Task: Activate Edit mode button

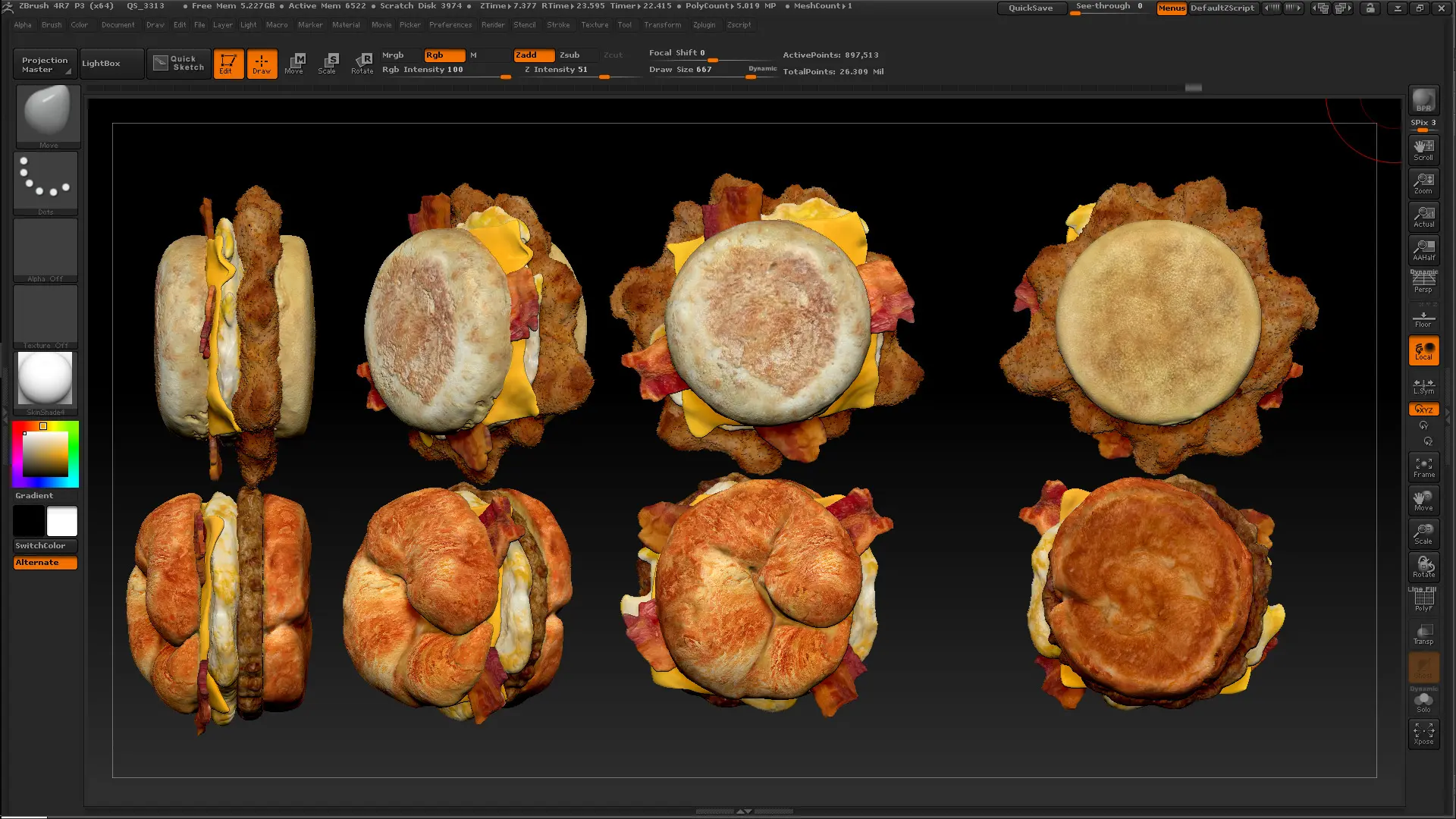Action: pos(228,64)
